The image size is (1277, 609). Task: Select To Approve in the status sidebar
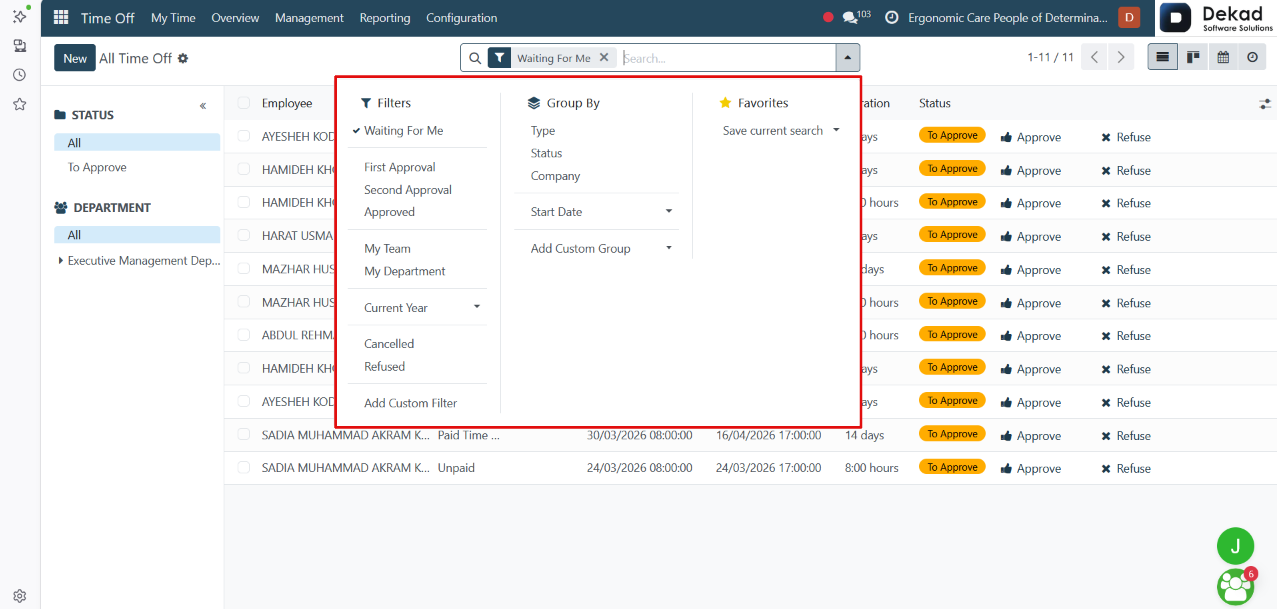tap(97, 167)
